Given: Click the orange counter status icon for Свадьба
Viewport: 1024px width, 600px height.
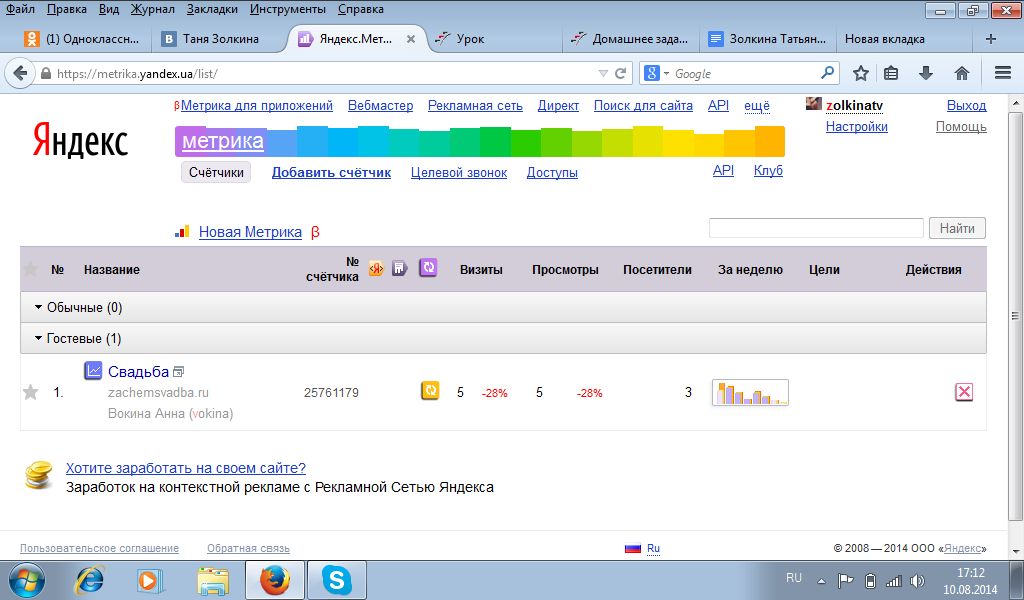Looking at the screenshot, I should coord(430,390).
